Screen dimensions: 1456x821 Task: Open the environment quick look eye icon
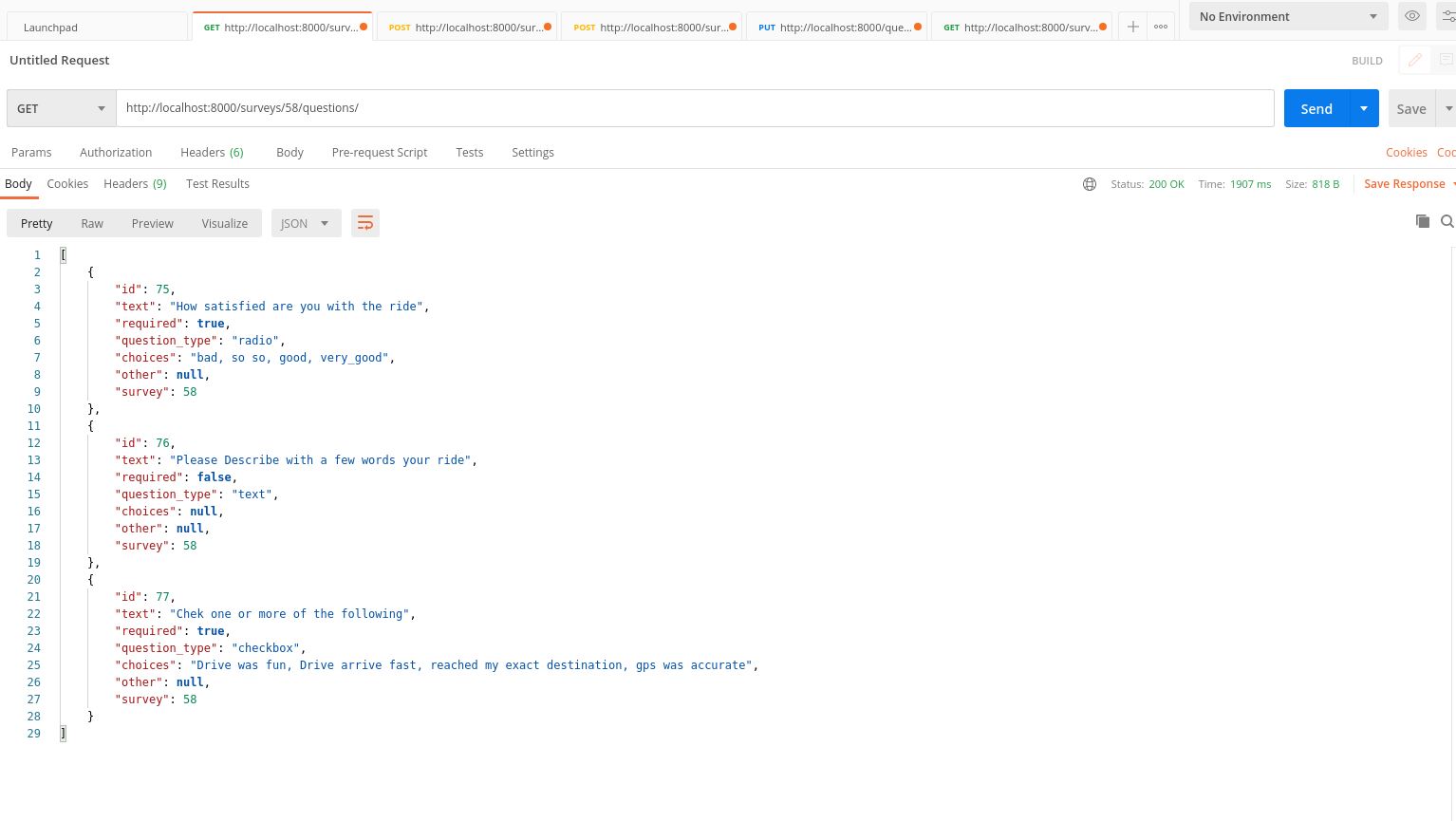click(x=1411, y=16)
